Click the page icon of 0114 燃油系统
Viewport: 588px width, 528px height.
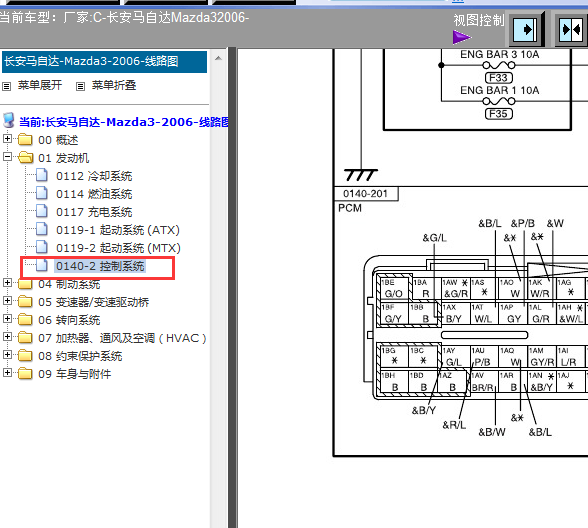pyautogui.click(x=42, y=193)
